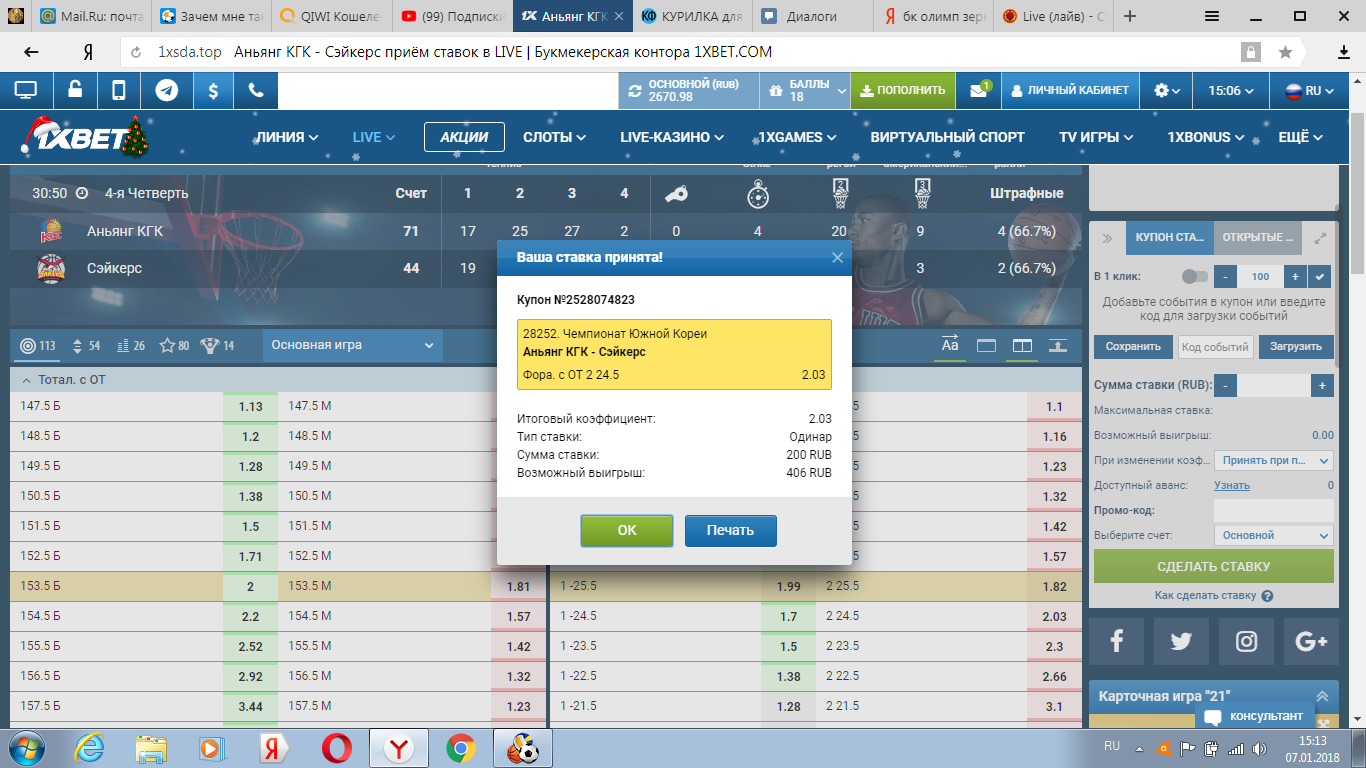Expand the ЕЩЁ menu
This screenshot has width=1366, height=768.
point(1300,137)
